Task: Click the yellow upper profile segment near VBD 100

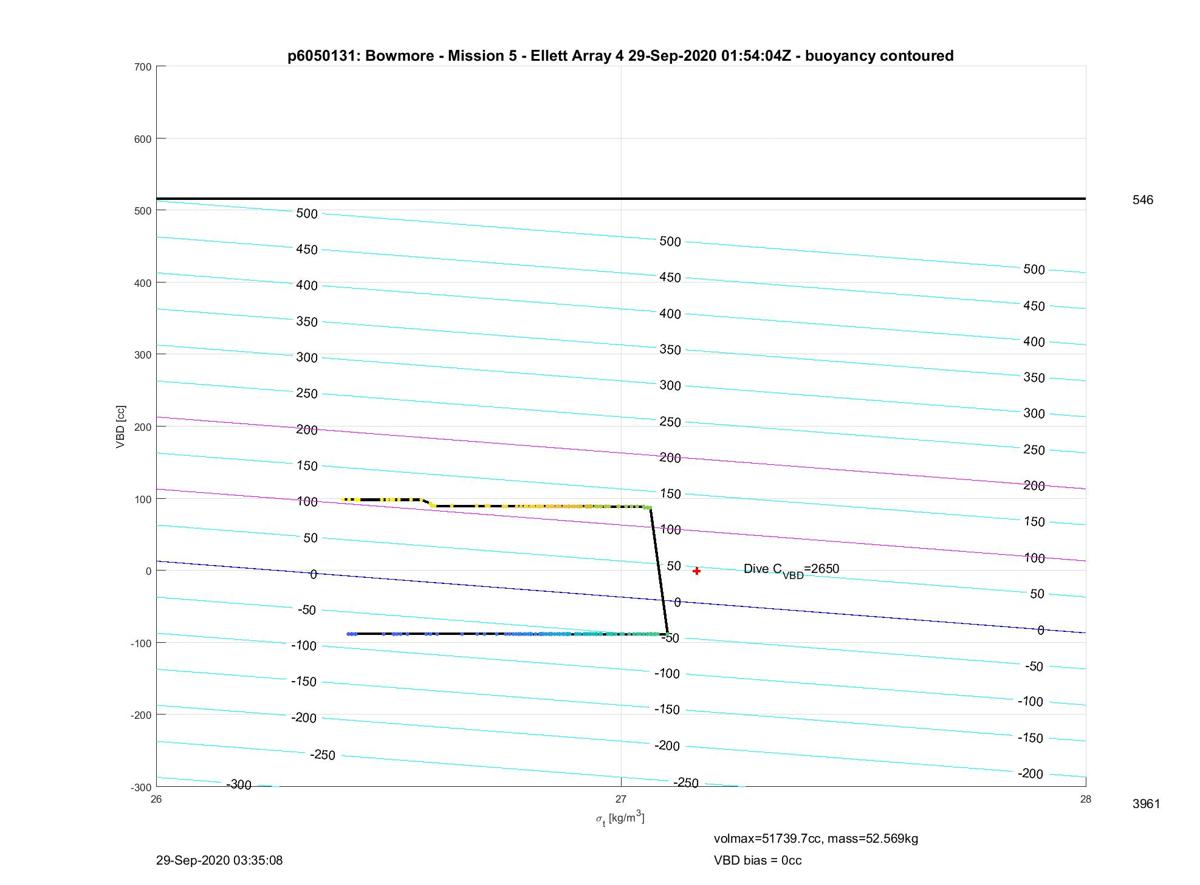Action: click(383, 499)
